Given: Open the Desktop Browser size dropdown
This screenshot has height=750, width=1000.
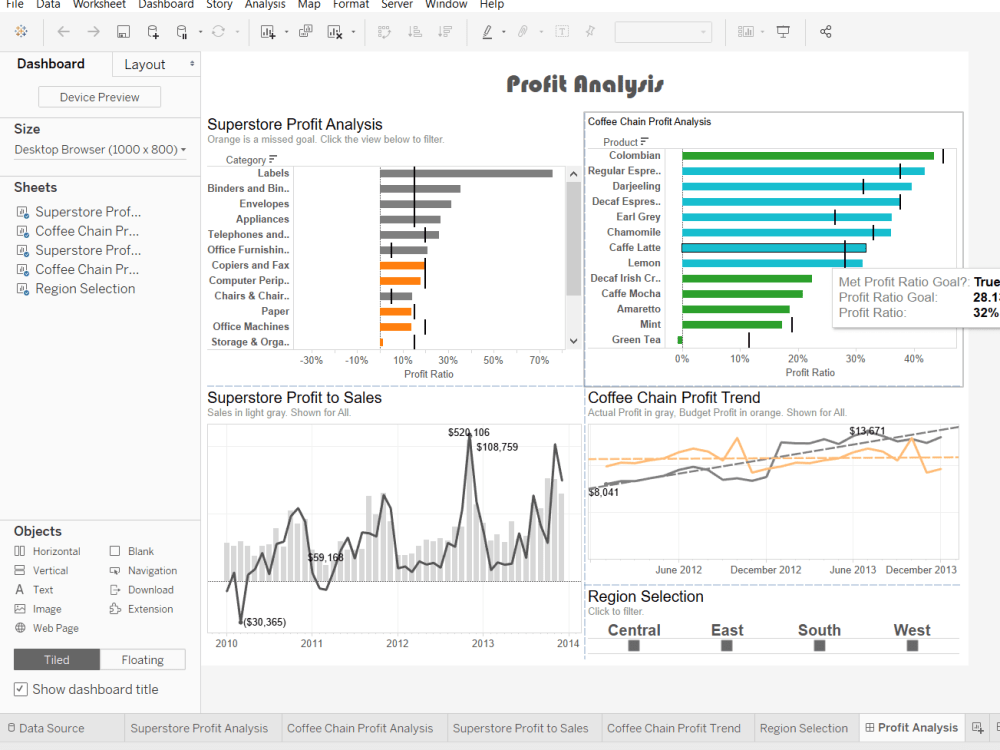Looking at the screenshot, I should click(x=100, y=149).
